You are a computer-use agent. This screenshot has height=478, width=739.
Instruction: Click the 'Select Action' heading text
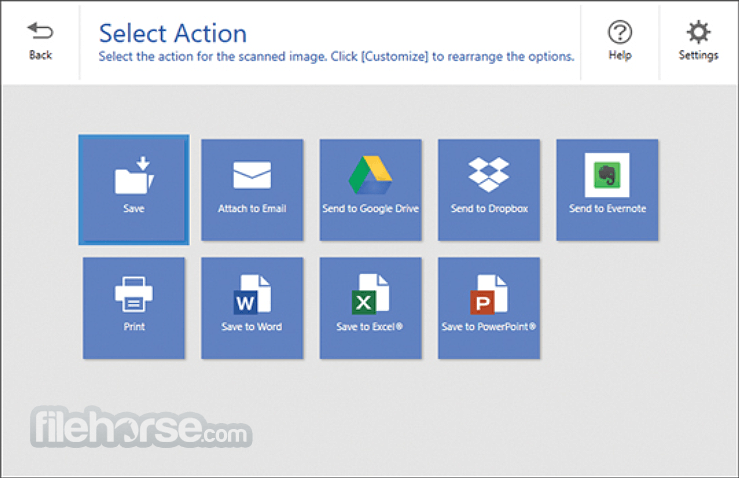172,33
